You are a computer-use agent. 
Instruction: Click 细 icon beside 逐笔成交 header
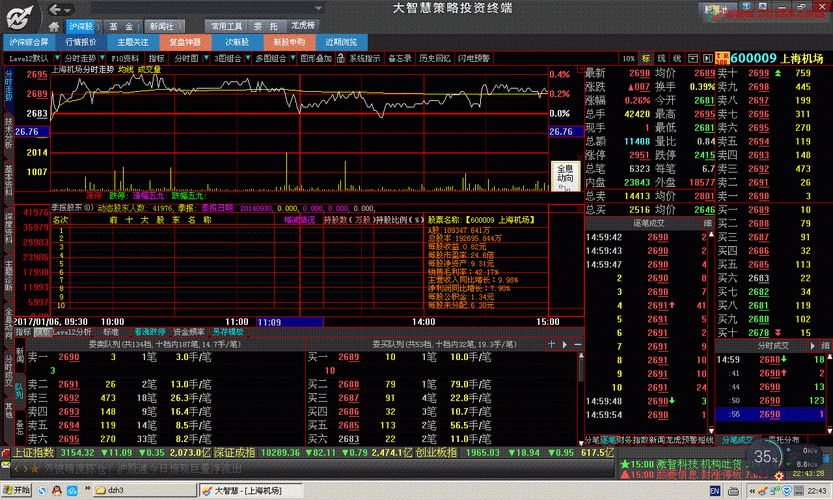pyautogui.click(x=708, y=224)
